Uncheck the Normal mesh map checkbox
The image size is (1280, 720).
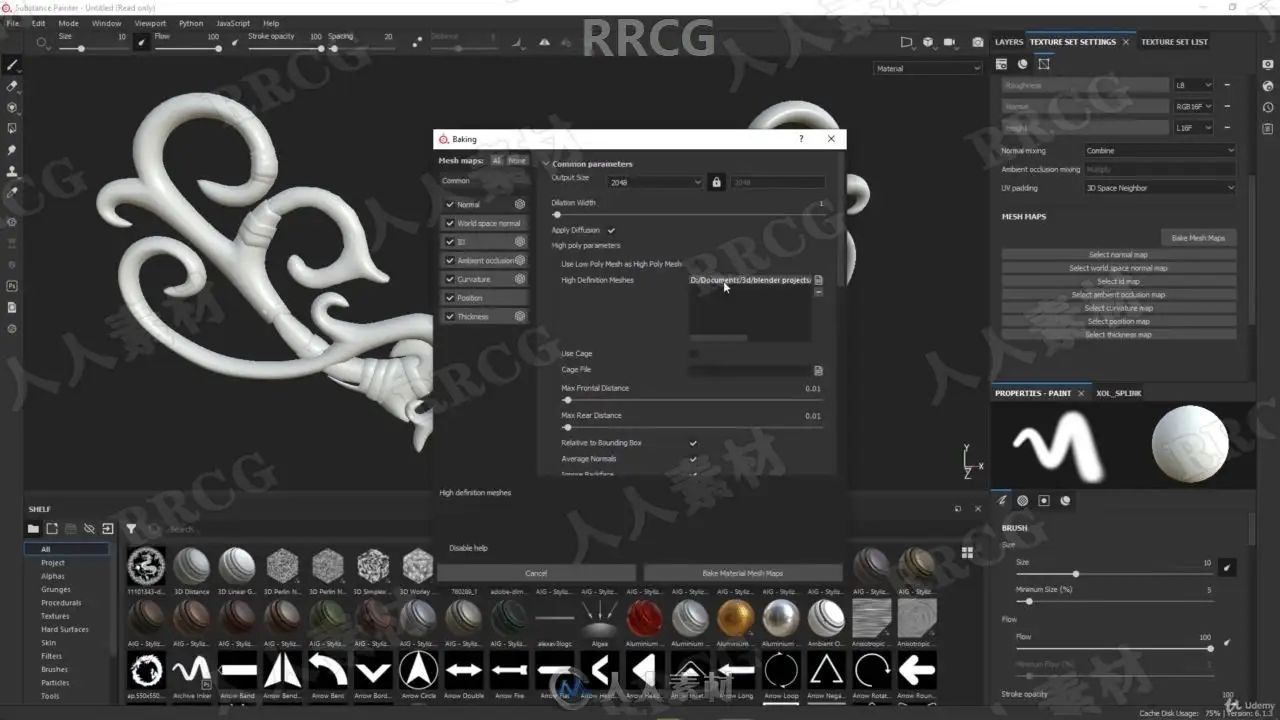click(450, 204)
